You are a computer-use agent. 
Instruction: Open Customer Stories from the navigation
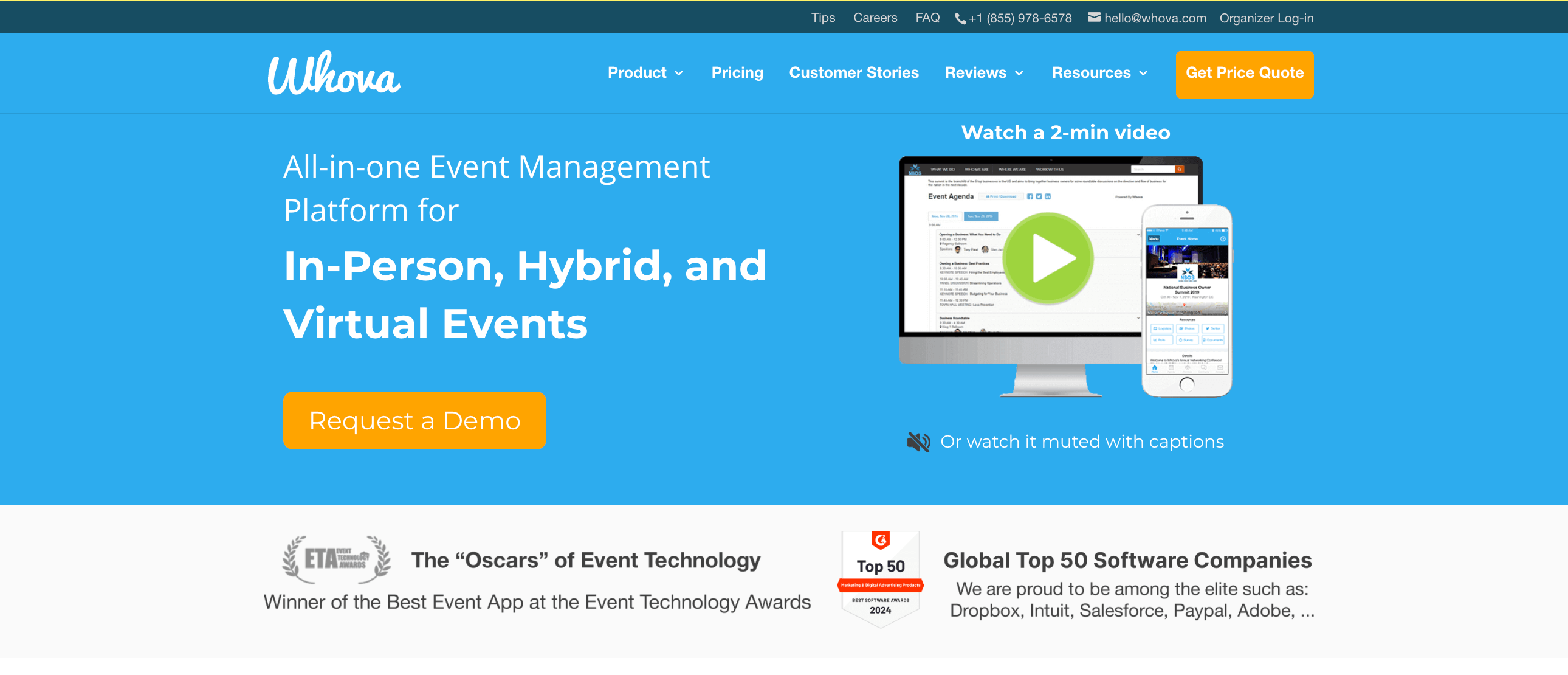coord(853,73)
